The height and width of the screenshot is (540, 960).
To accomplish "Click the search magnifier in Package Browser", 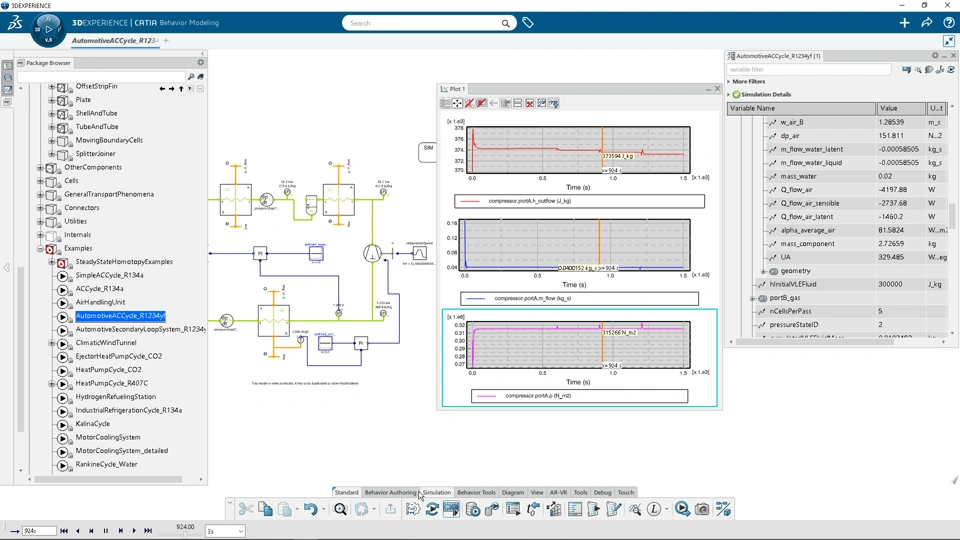I will [191, 77].
